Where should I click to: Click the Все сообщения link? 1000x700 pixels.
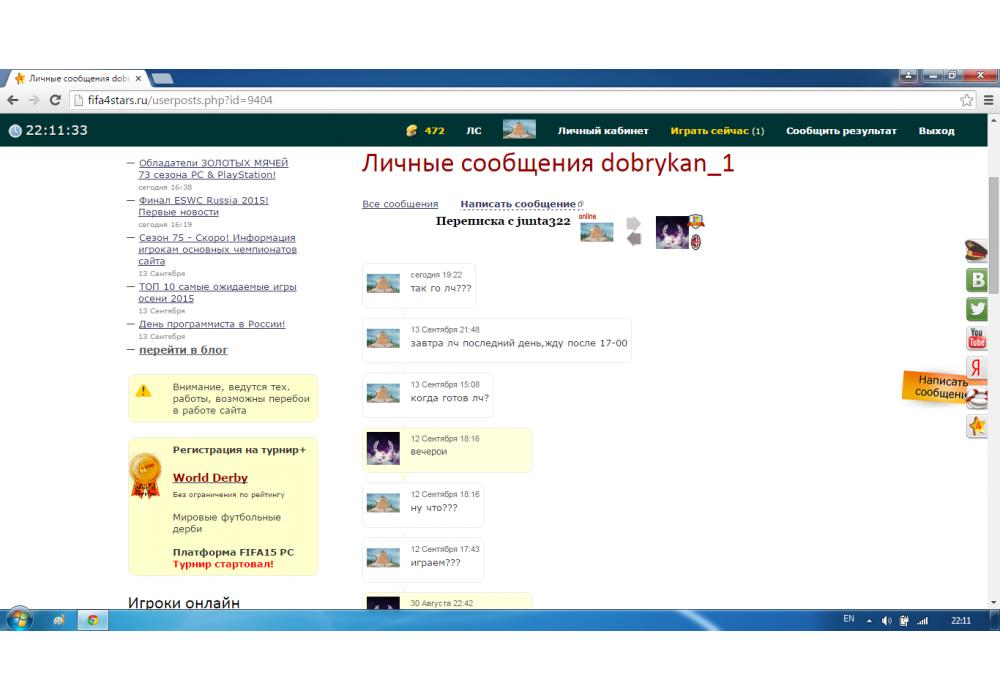[400, 204]
